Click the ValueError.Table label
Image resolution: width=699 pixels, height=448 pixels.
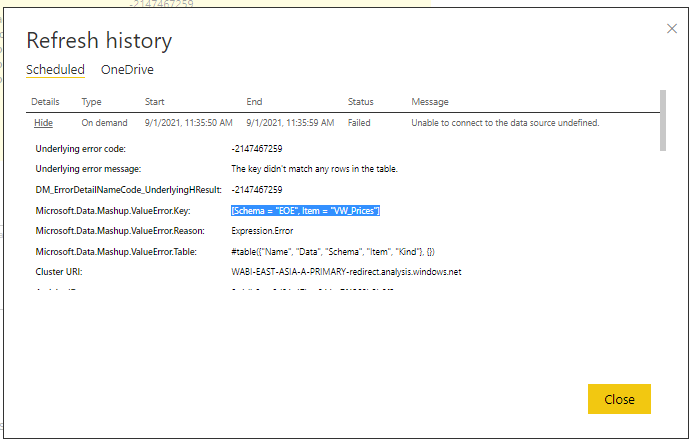point(116,252)
